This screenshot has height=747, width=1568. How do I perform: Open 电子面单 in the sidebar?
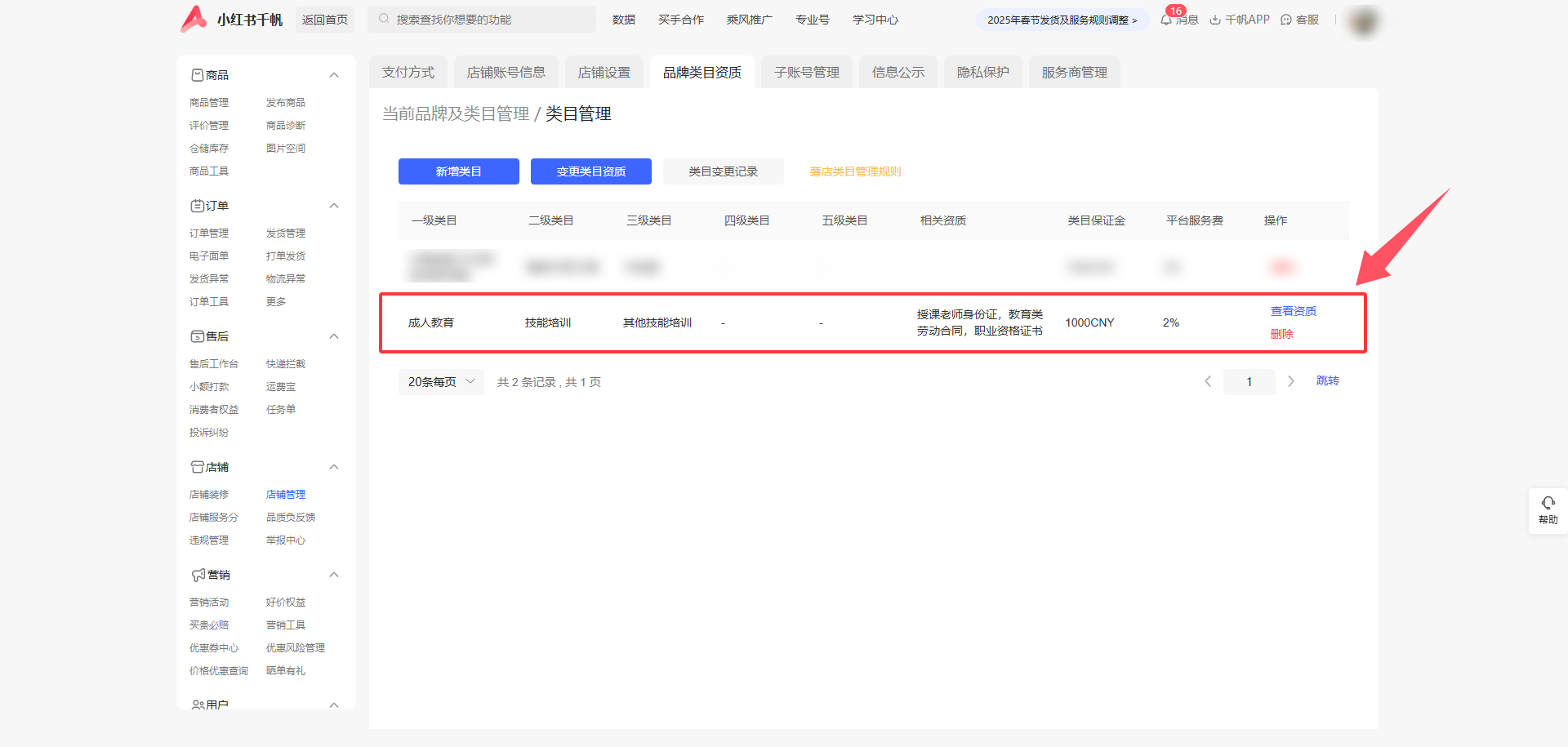tap(209, 256)
